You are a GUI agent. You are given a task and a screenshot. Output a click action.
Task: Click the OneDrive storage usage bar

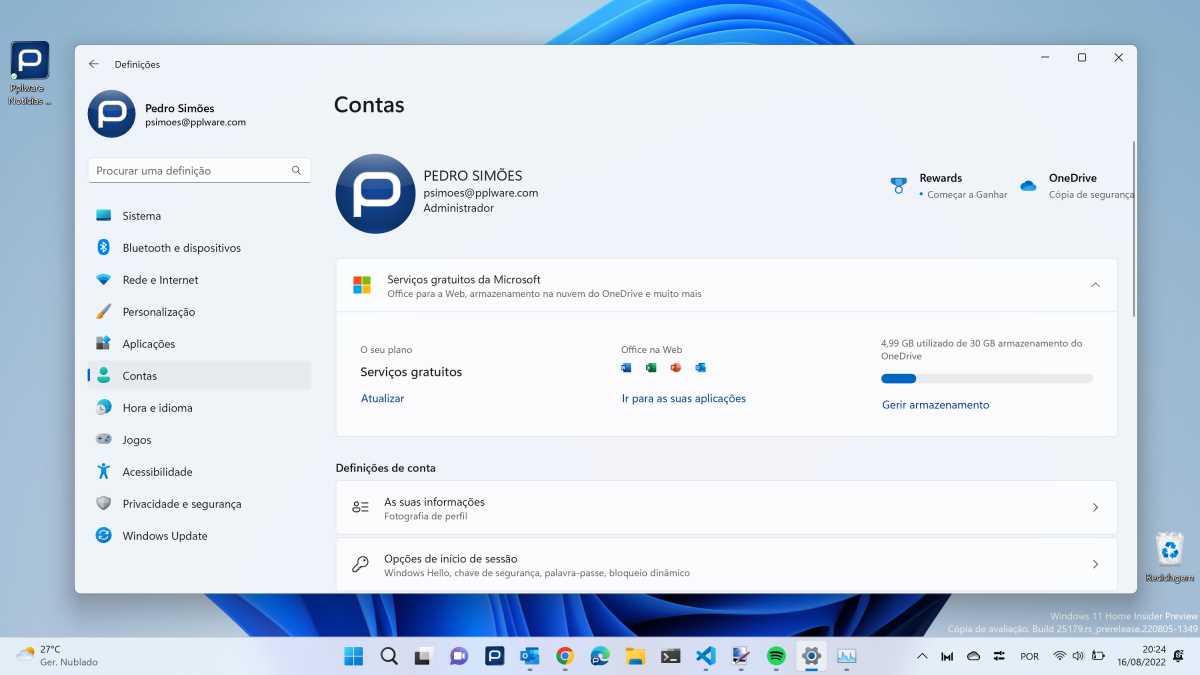987,379
